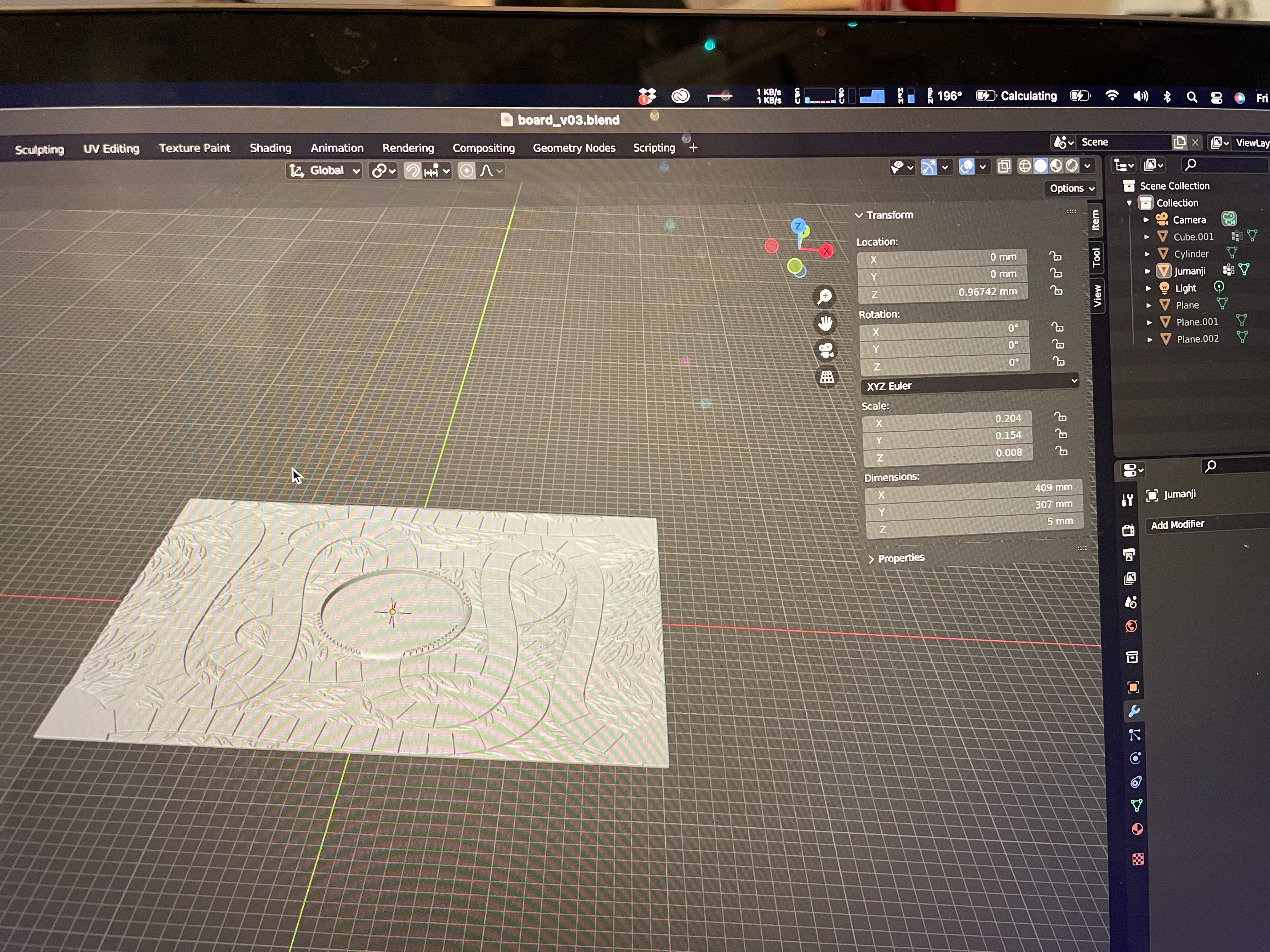Open the Modifiers wrench properties tab
Viewport: 1270px width, 952px height.
coord(1134,711)
